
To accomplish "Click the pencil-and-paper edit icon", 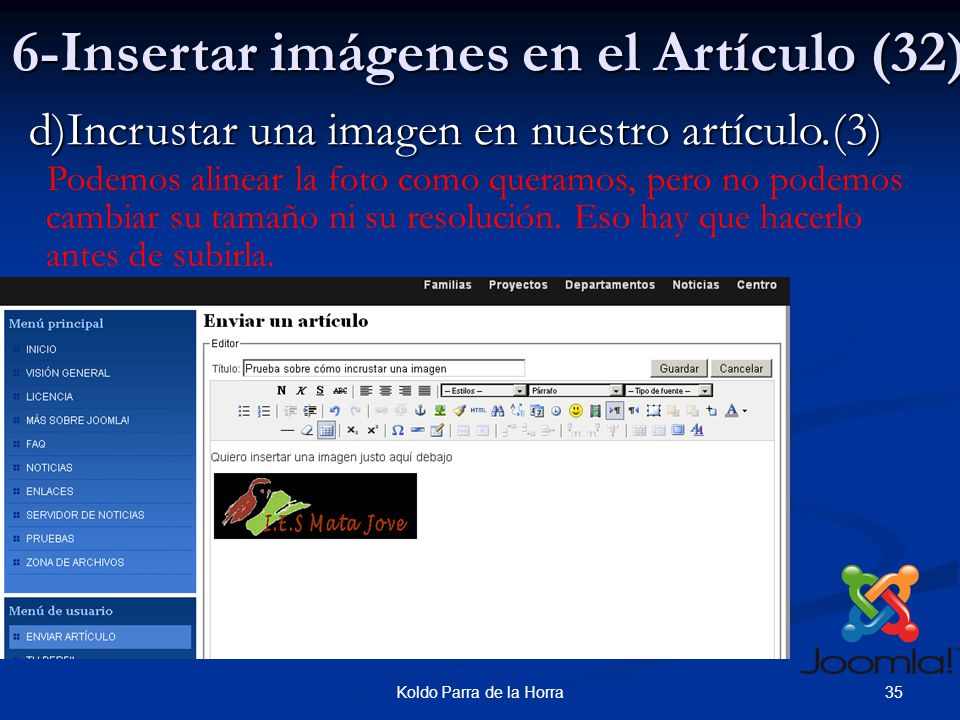I will [437, 430].
